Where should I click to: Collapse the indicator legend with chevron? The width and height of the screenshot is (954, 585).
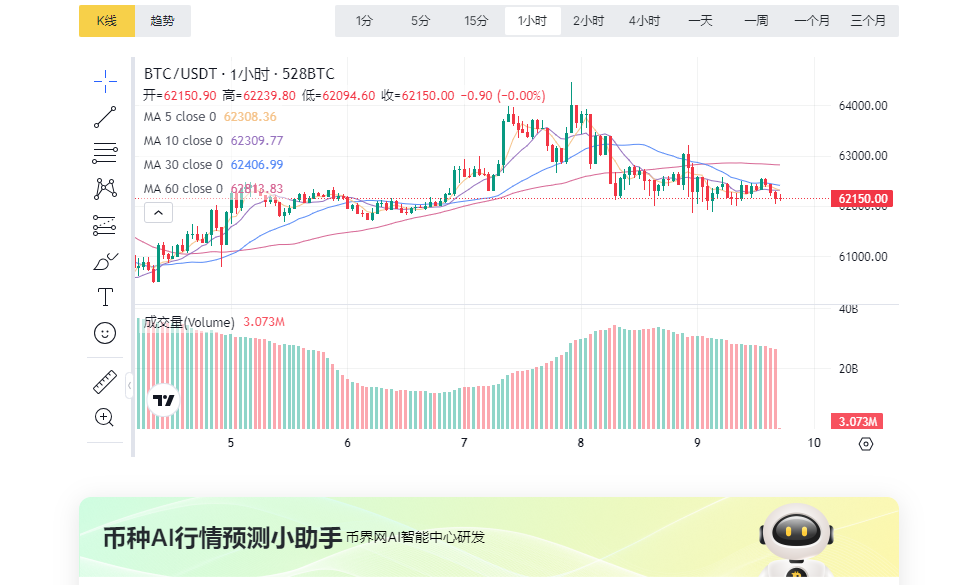coord(158,212)
